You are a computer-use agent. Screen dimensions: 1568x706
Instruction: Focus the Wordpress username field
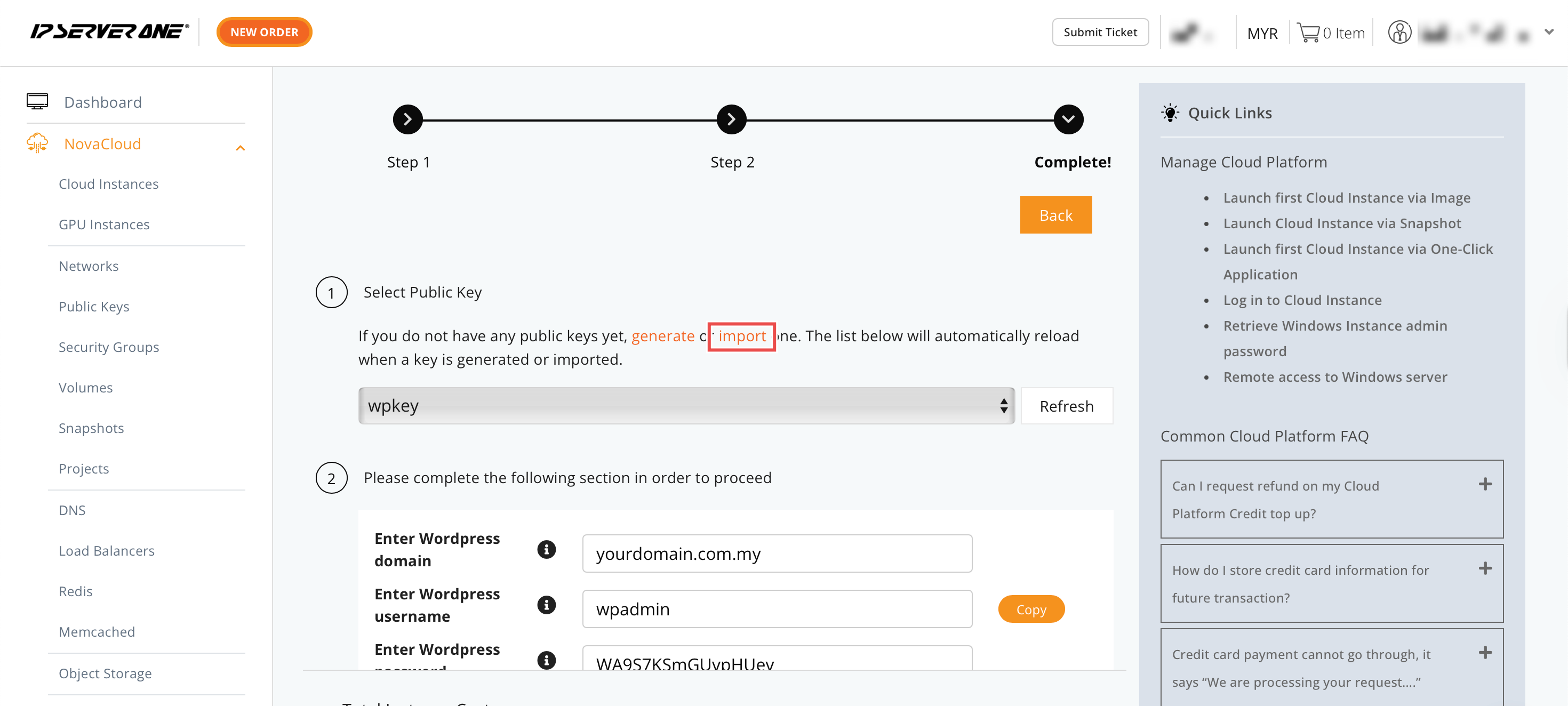coord(777,608)
